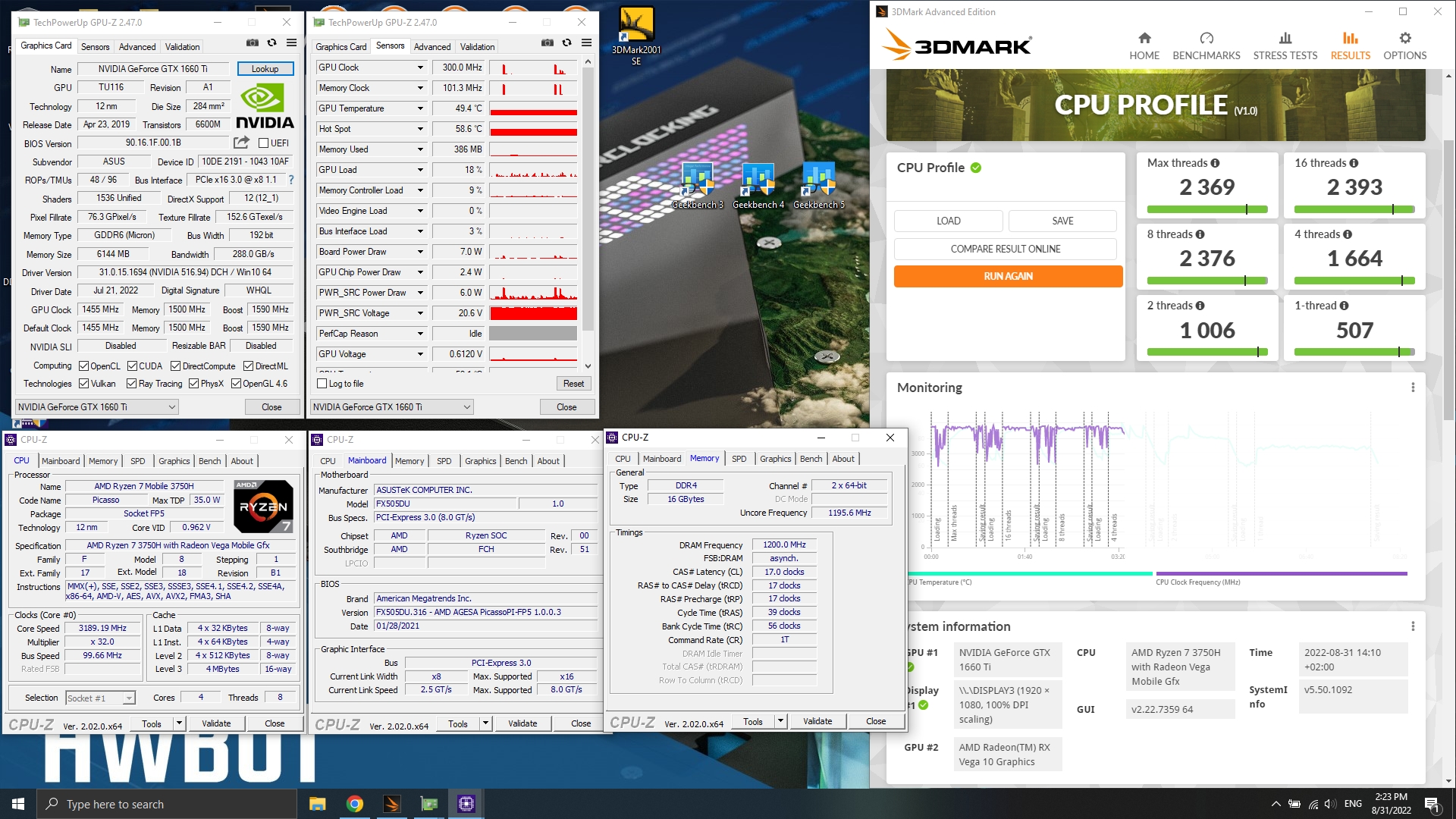Click the CPU-Z icon in the taskbar
The height and width of the screenshot is (819, 1456).
point(466,804)
